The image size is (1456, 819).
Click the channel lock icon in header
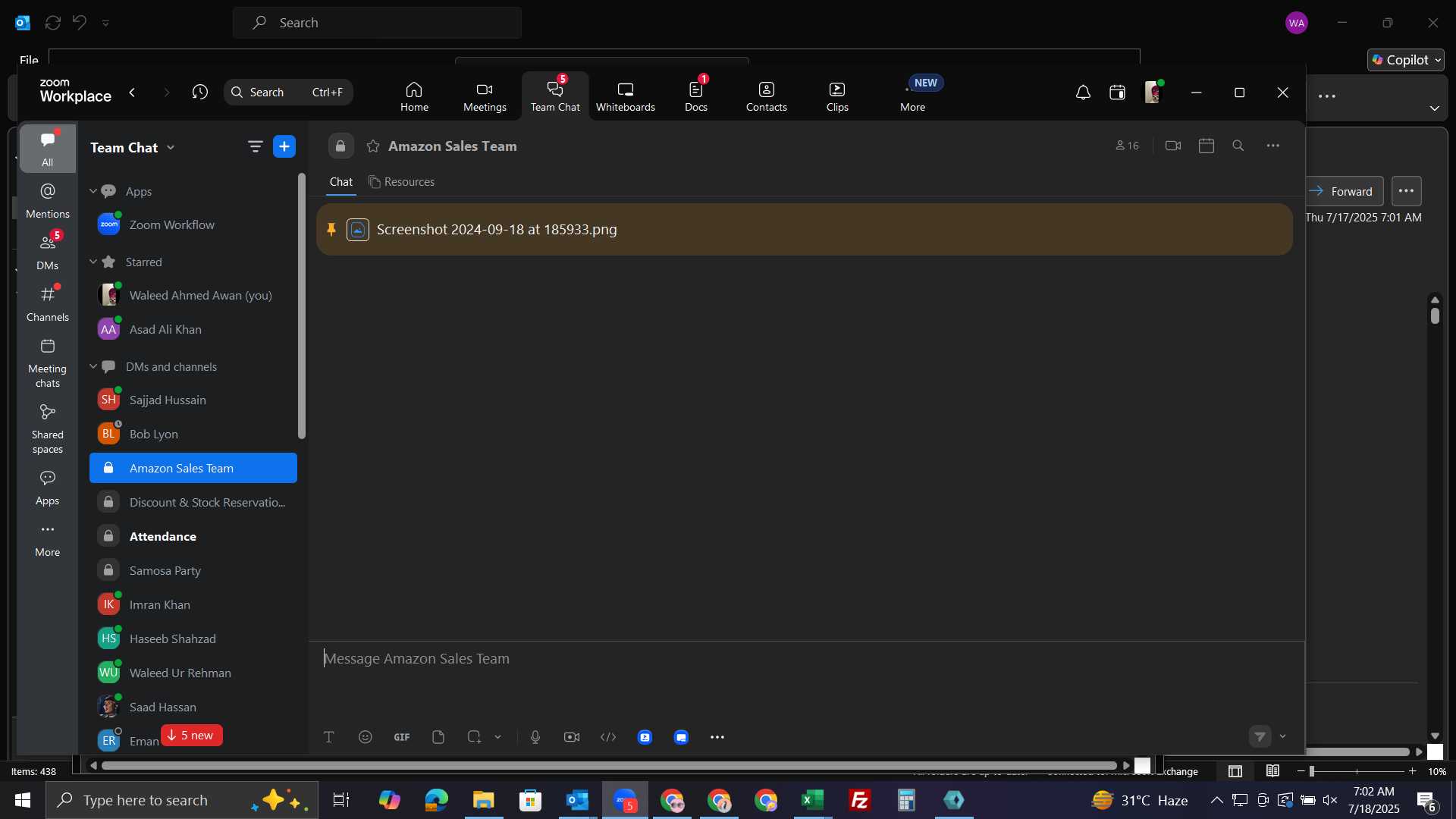(x=340, y=146)
